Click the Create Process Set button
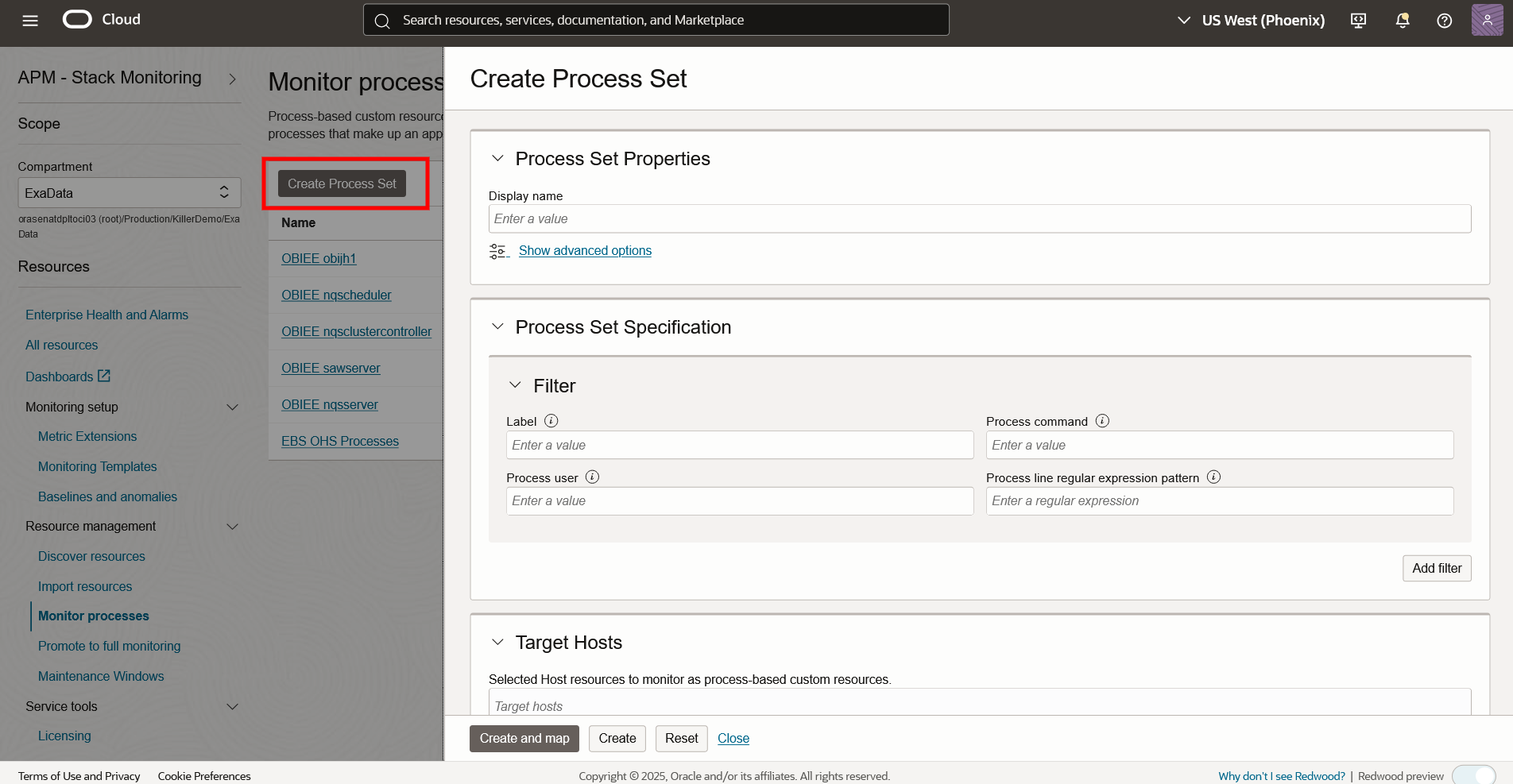This screenshot has height=784, width=1513. pyautogui.click(x=342, y=183)
